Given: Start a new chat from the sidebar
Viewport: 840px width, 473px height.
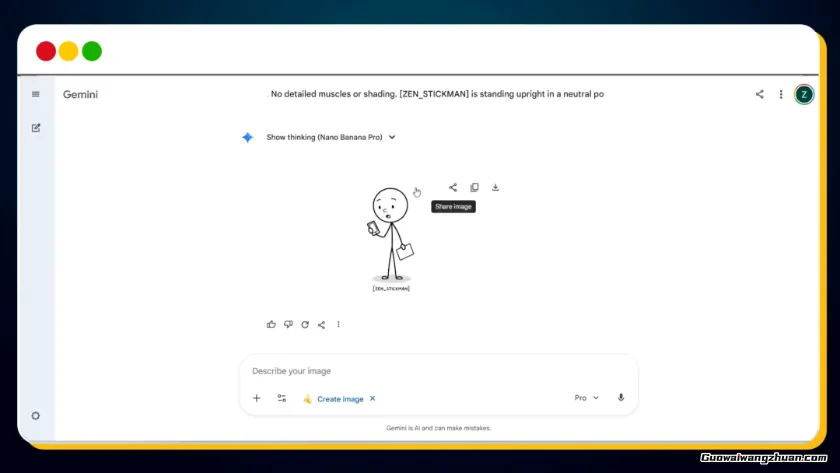Looking at the screenshot, I should click(36, 127).
